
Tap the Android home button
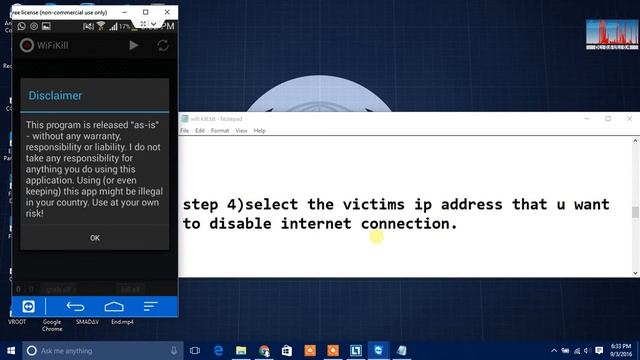tap(114, 307)
